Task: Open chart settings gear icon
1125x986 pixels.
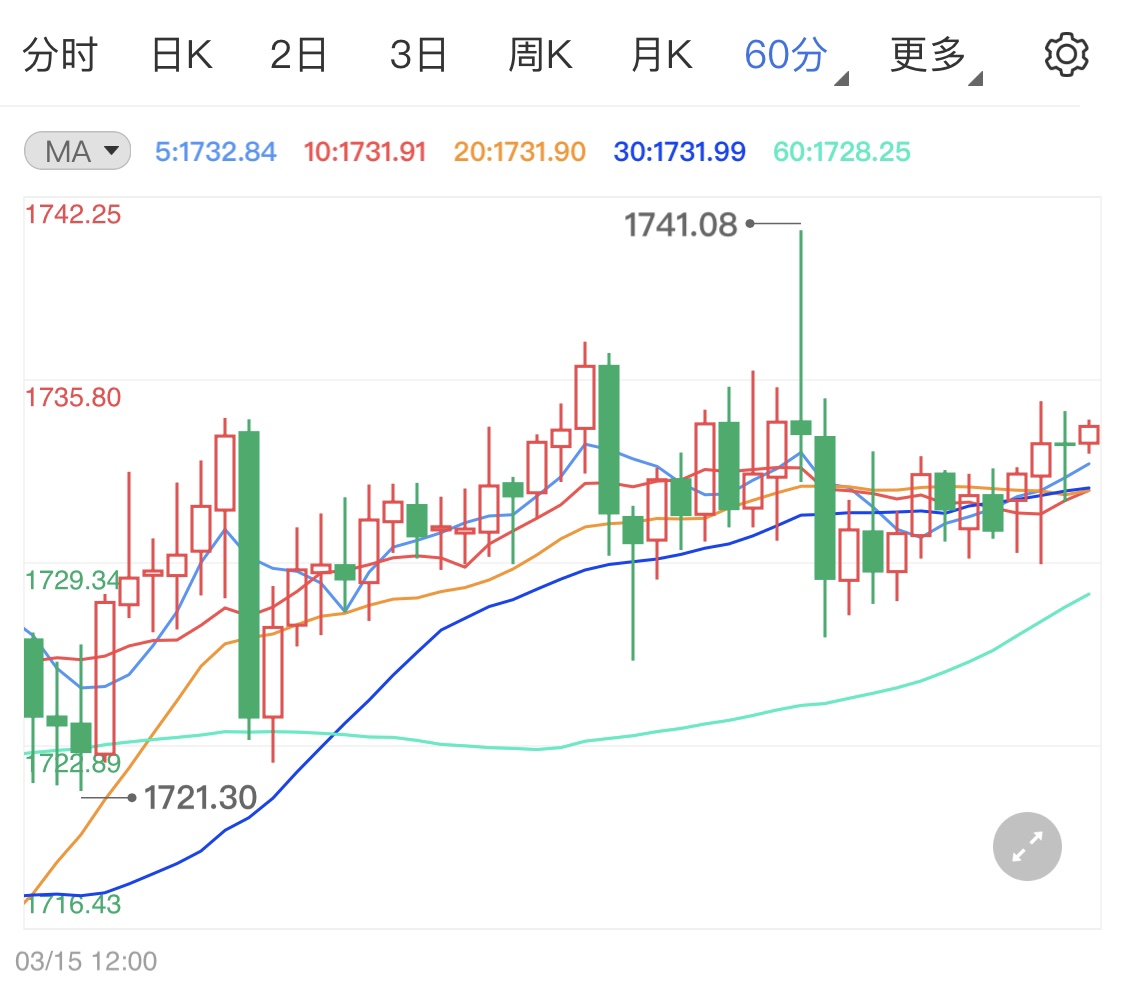Action: 1065,55
